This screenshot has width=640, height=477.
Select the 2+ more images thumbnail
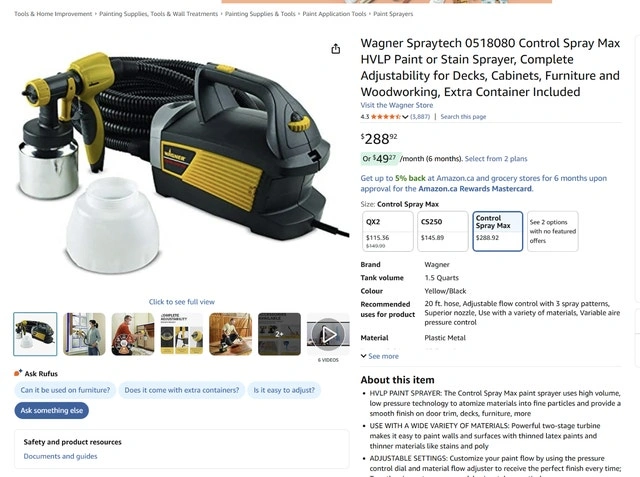point(279,334)
